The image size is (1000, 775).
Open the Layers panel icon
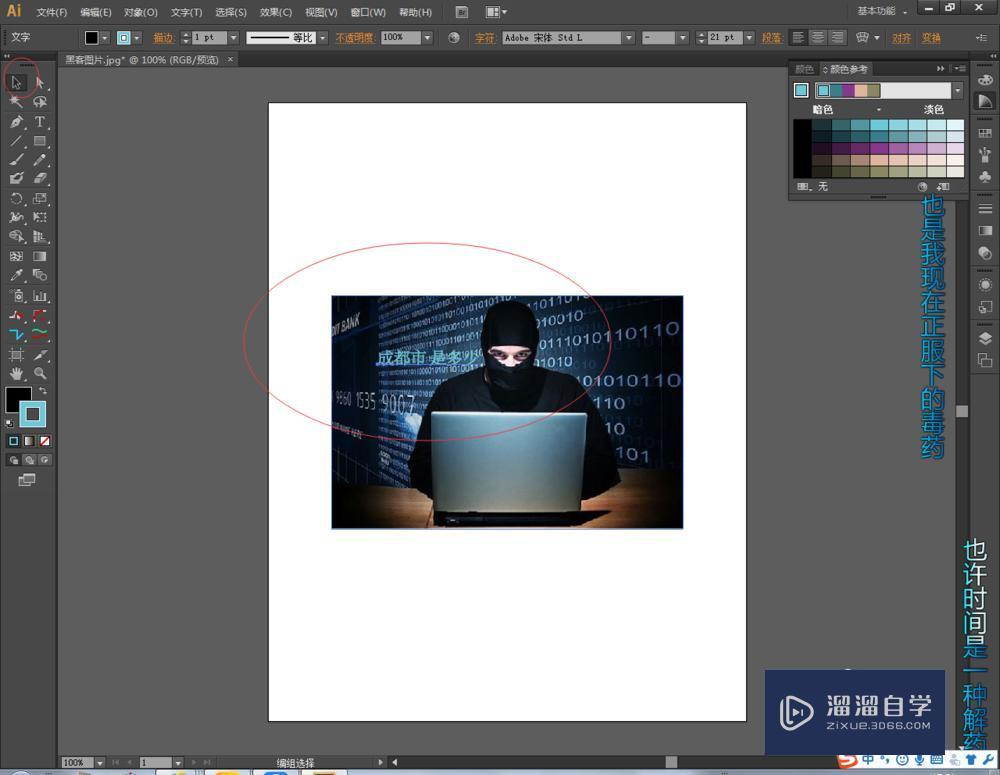click(985, 339)
